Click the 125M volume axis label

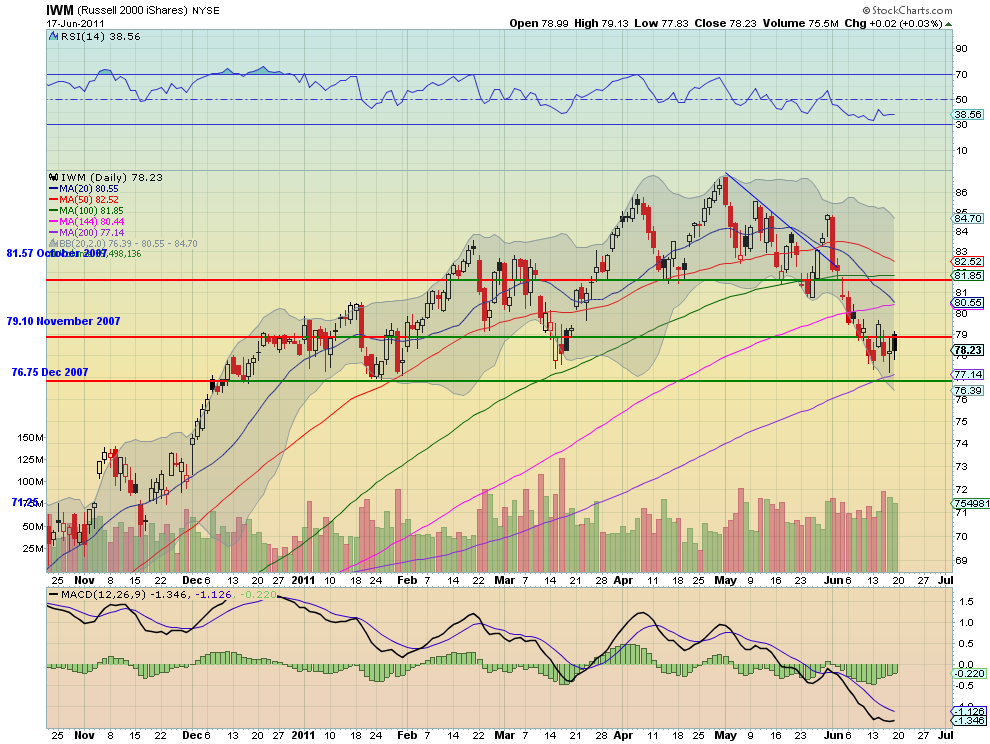coord(30,459)
